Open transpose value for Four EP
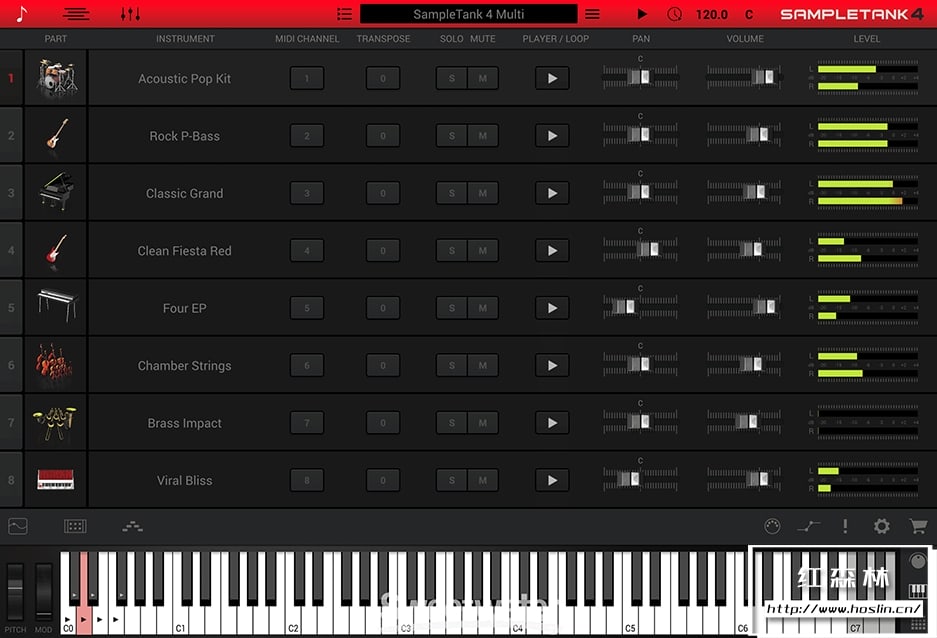The image size is (937, 638). tap(383, 308)
